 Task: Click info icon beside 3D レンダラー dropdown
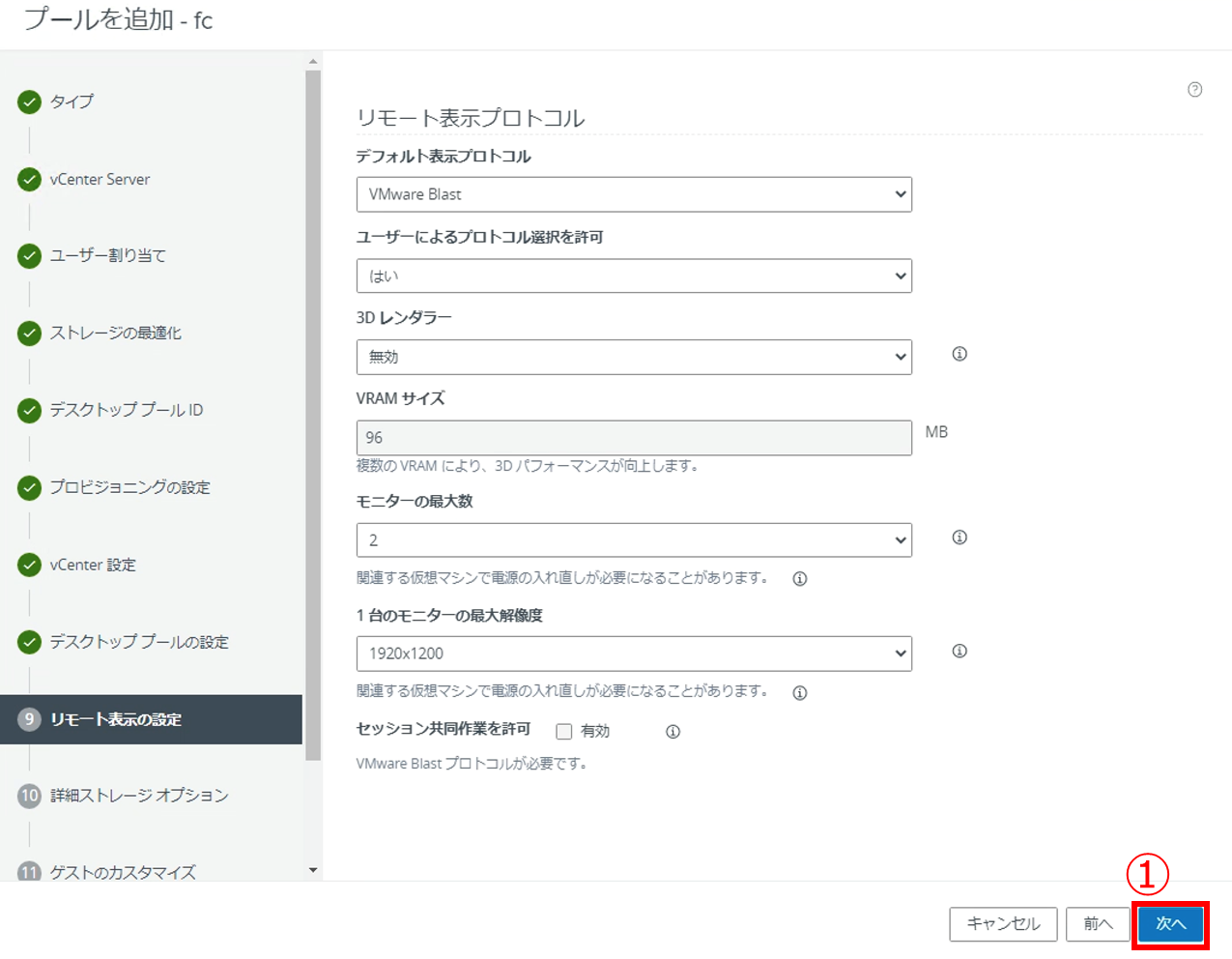pos(960,354)
